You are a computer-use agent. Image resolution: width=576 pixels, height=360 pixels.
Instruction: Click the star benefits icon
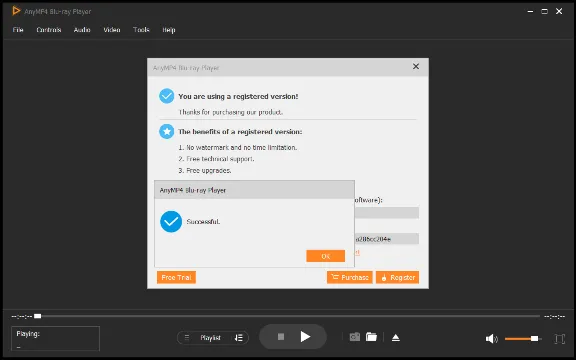(x=166, y=132)
